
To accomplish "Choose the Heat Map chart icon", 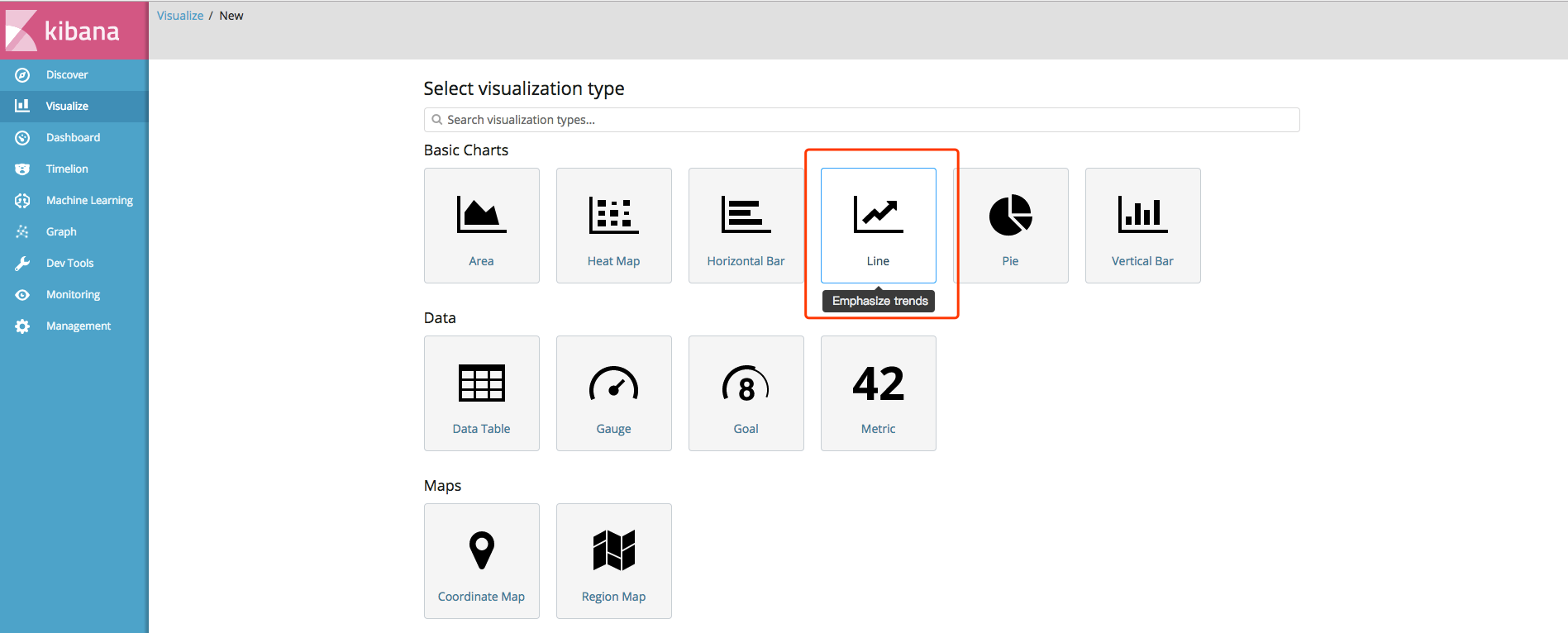I will [613, 215].
